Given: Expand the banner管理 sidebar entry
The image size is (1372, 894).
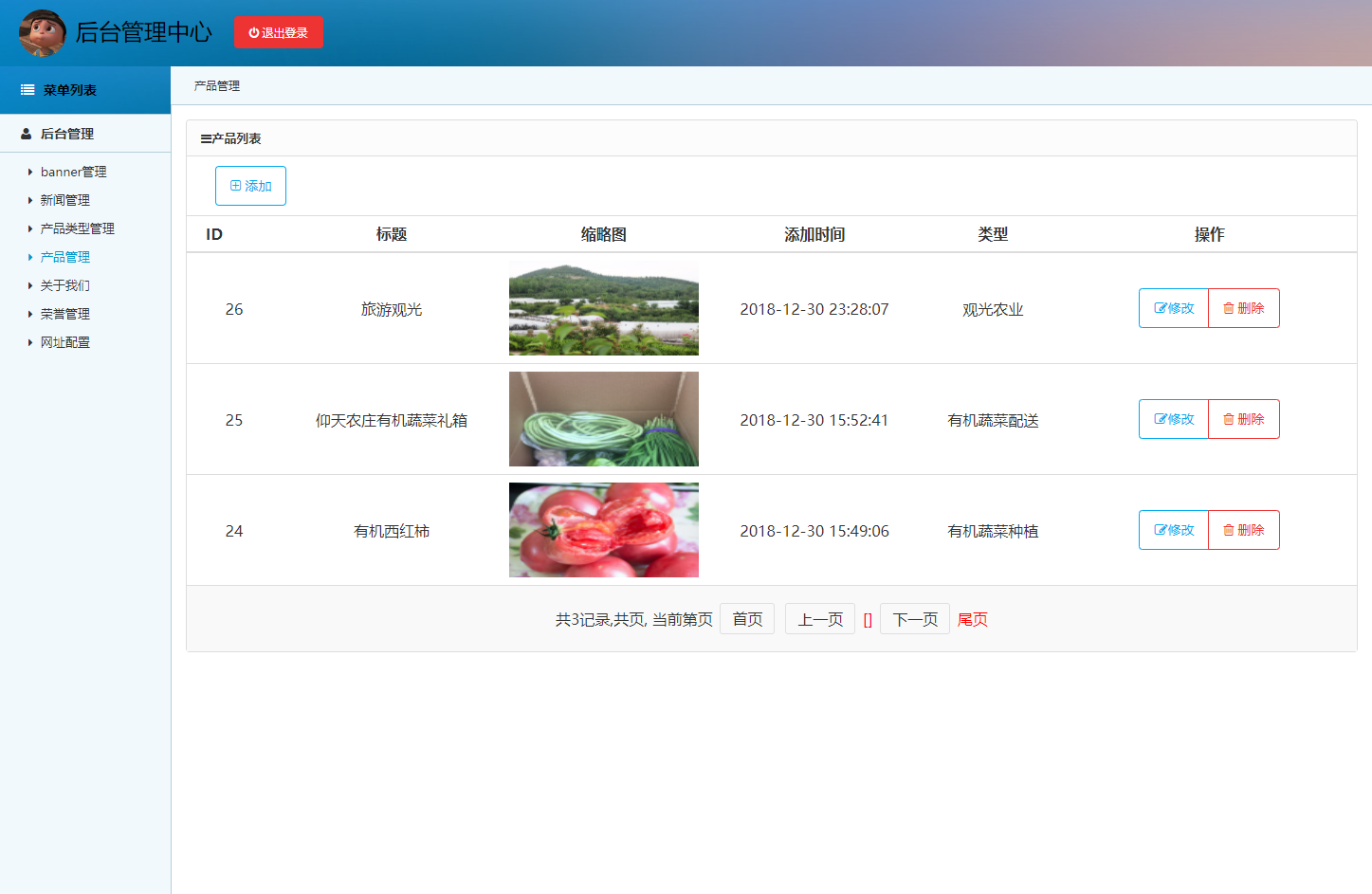Looking at the screenshot, I should (x=72, y=172).
